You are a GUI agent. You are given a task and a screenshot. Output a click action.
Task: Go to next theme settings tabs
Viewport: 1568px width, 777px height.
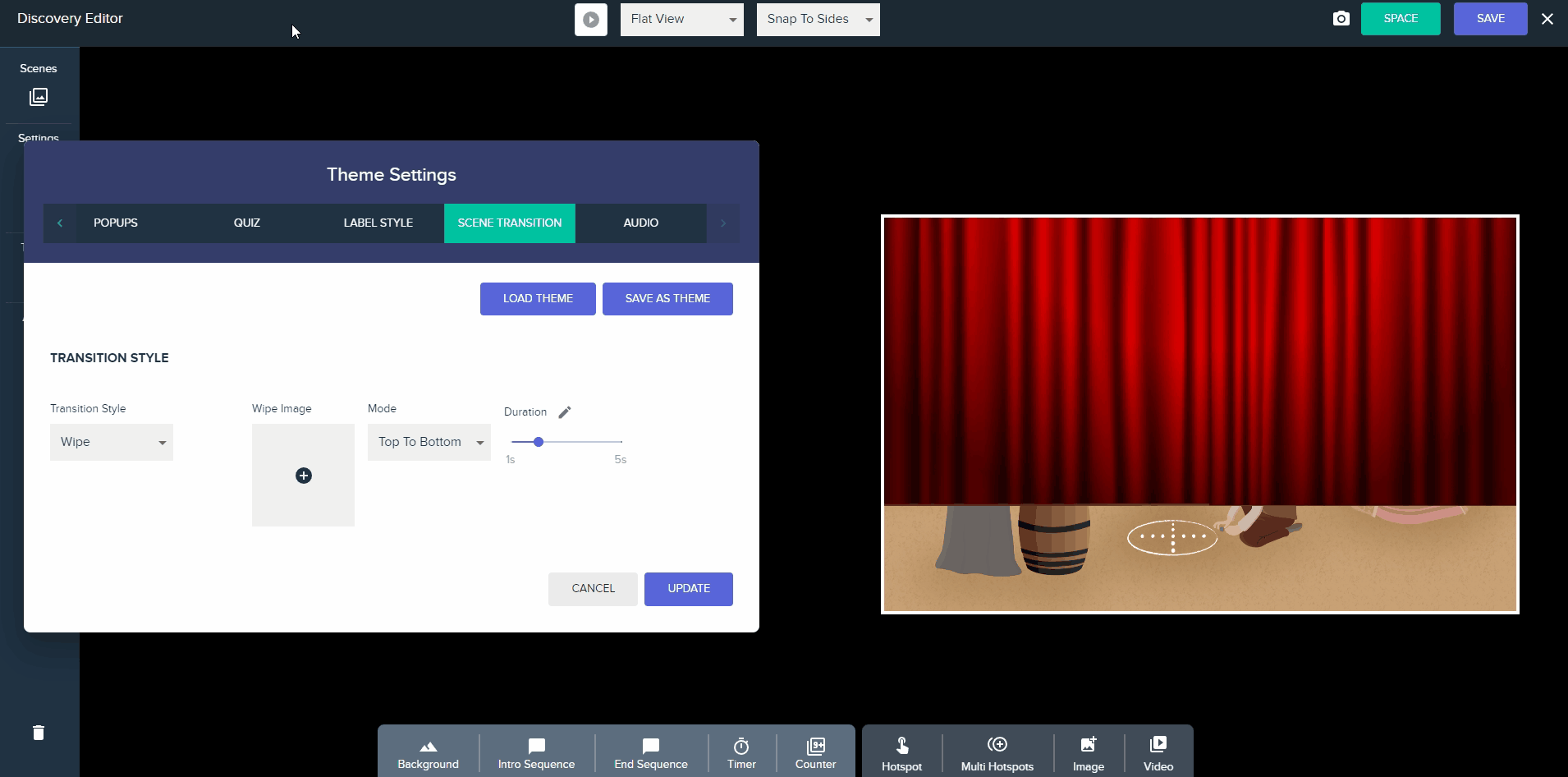(x=722, y=223)
